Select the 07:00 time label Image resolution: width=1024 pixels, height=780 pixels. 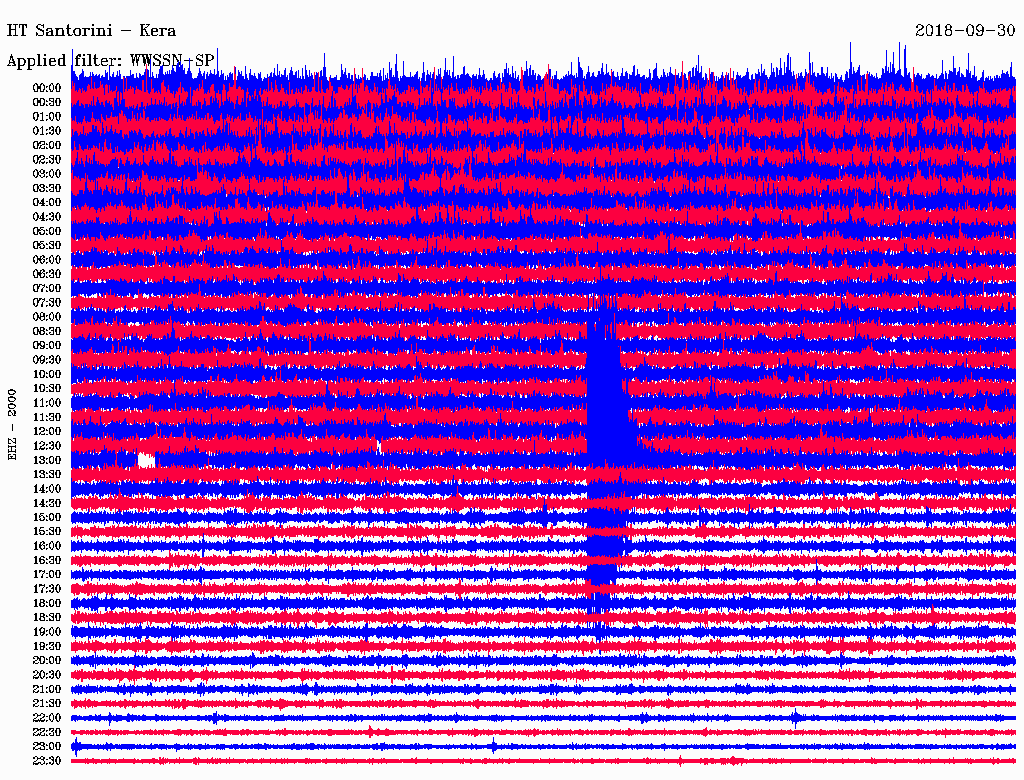(47, 289)
